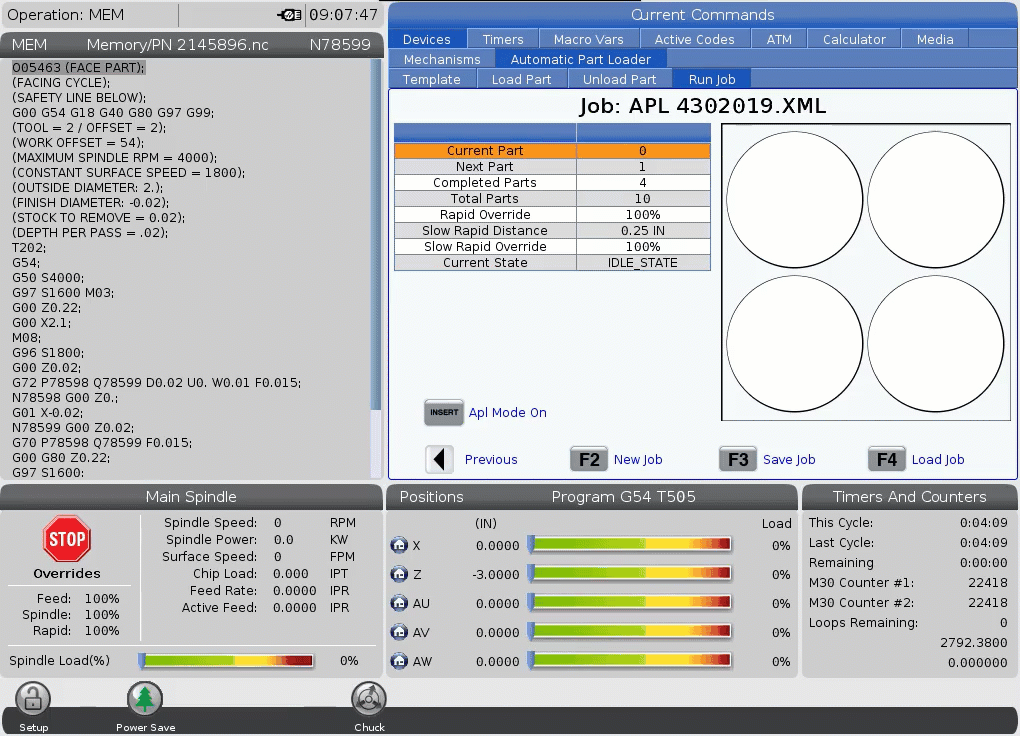Click the red STOP spindle icon
This screenshot has height=736, width=1020.
click(67, 540)
